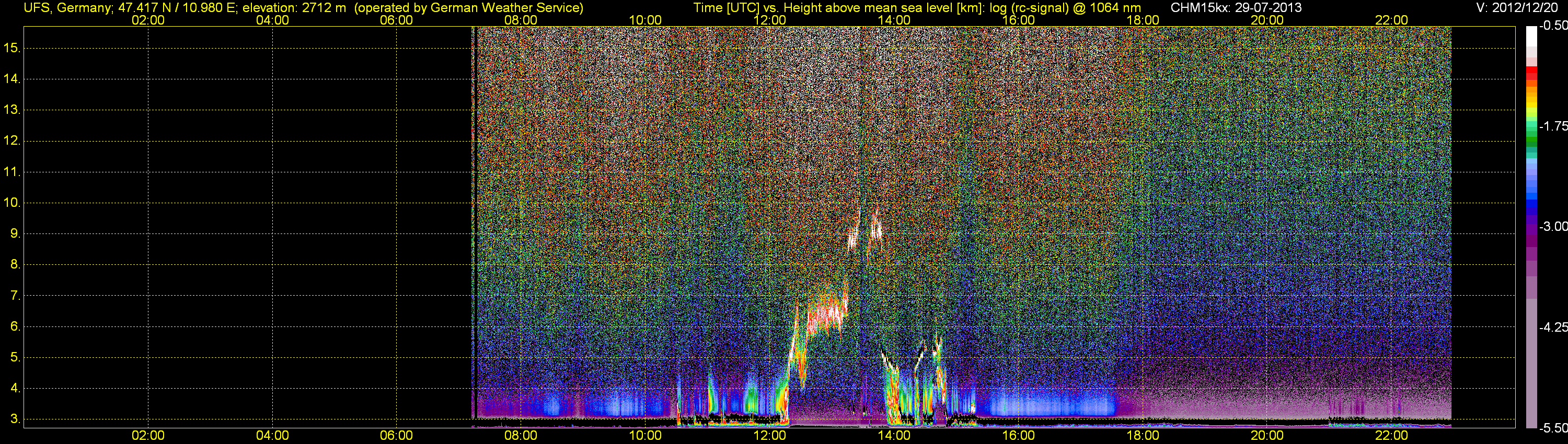Click the bottom axis "16:00" time label
The width and height of the screenshot is (1568, 444).
(x=1018, y=436)
